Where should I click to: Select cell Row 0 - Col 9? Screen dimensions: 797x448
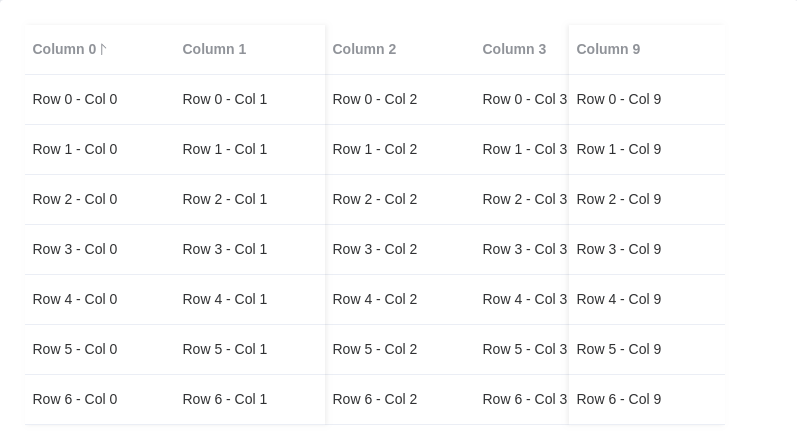[619, 99]
